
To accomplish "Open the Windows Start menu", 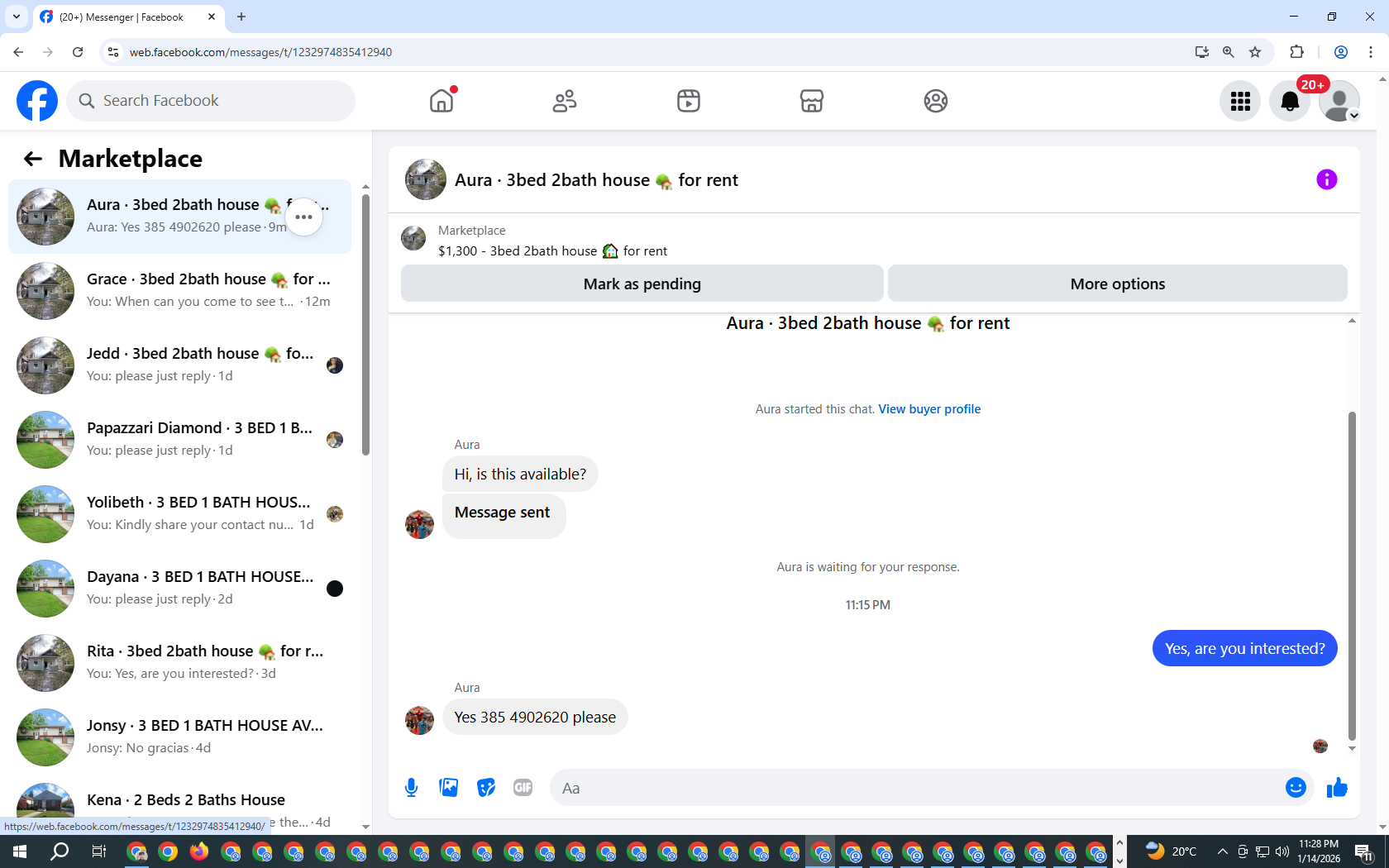I will (20, 851).
